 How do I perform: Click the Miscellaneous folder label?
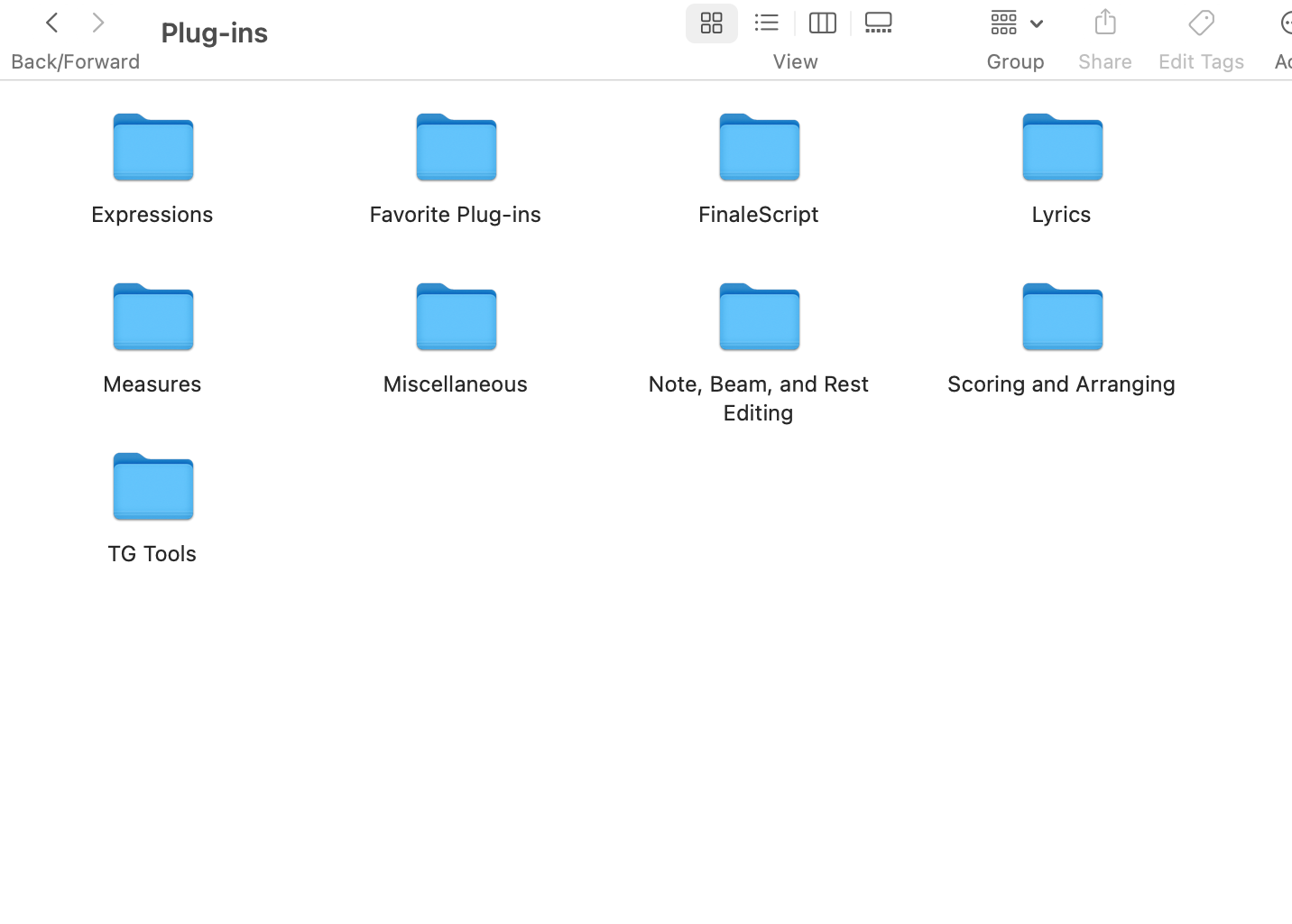(456, 383)
